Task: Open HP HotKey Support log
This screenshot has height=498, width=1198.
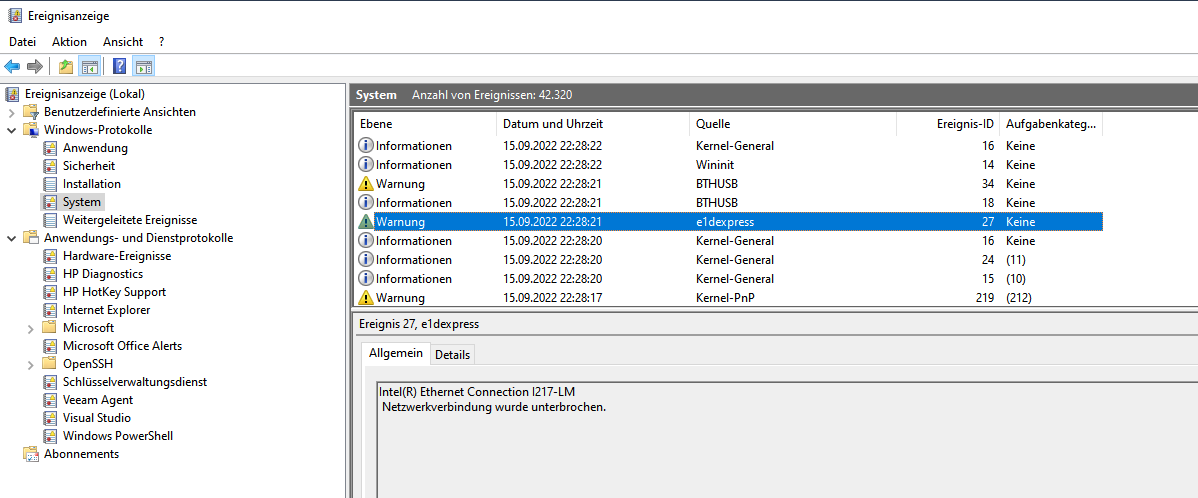Action: [x=115, y=292]
